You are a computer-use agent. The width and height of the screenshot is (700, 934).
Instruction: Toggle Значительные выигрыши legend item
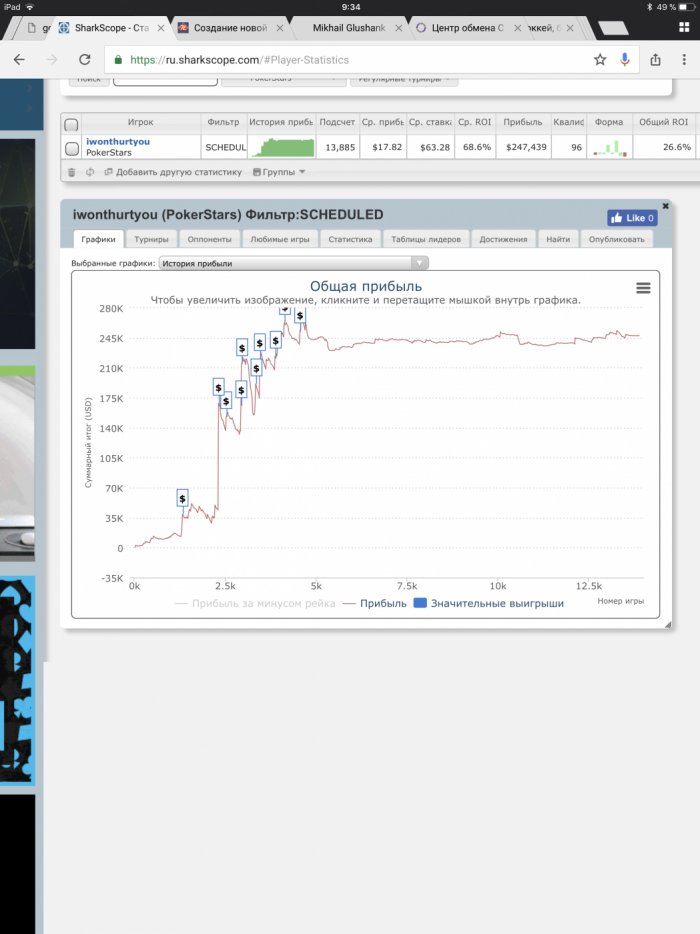(x=489, y=603)
